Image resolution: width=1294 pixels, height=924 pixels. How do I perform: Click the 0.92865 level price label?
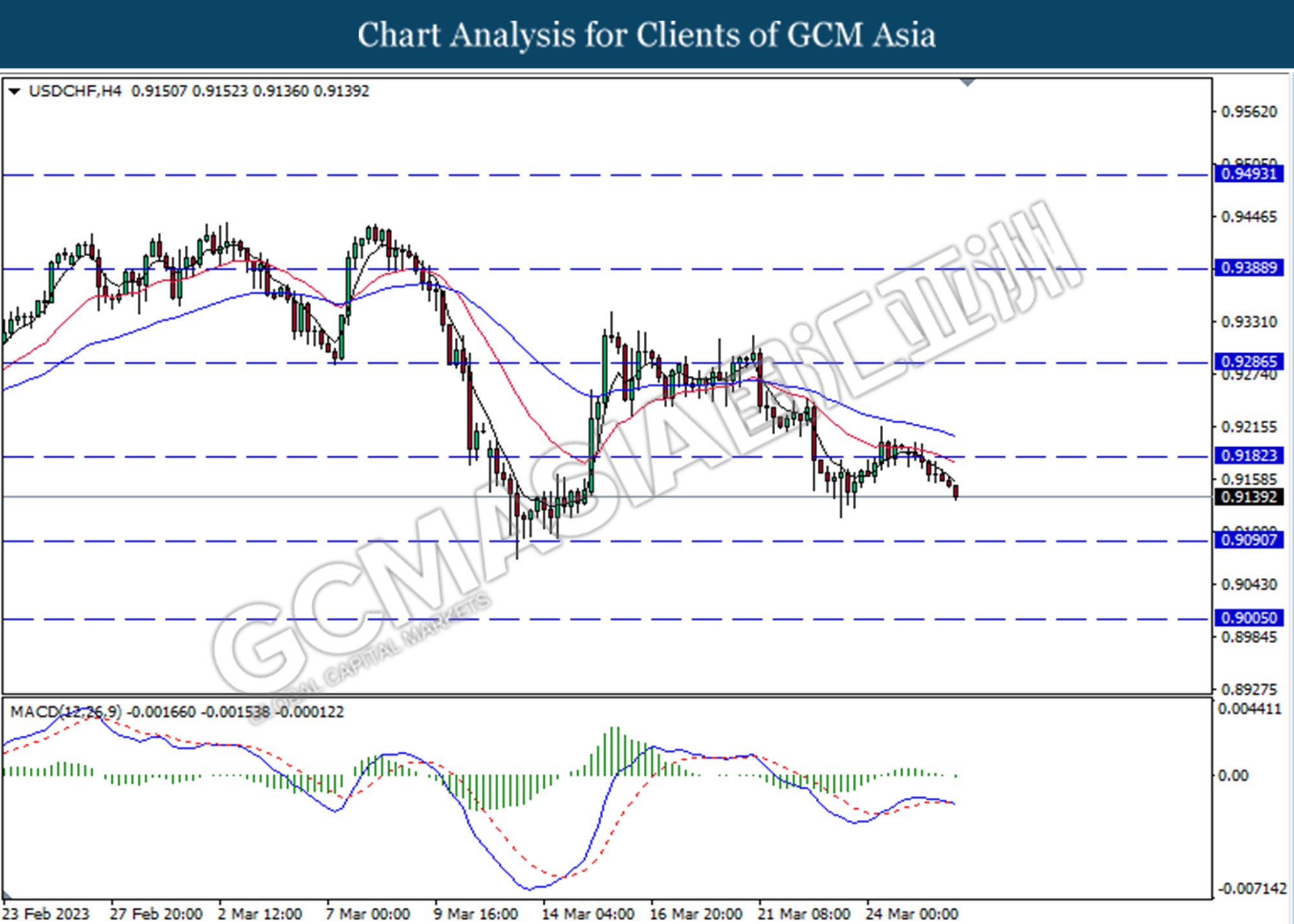[x=1249, y=362]
